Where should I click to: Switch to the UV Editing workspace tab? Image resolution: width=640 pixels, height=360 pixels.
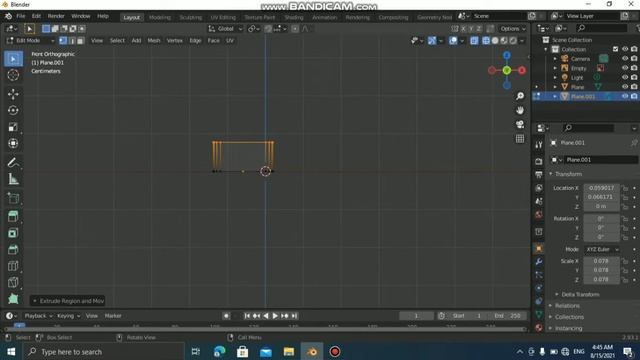click(223, 18)
